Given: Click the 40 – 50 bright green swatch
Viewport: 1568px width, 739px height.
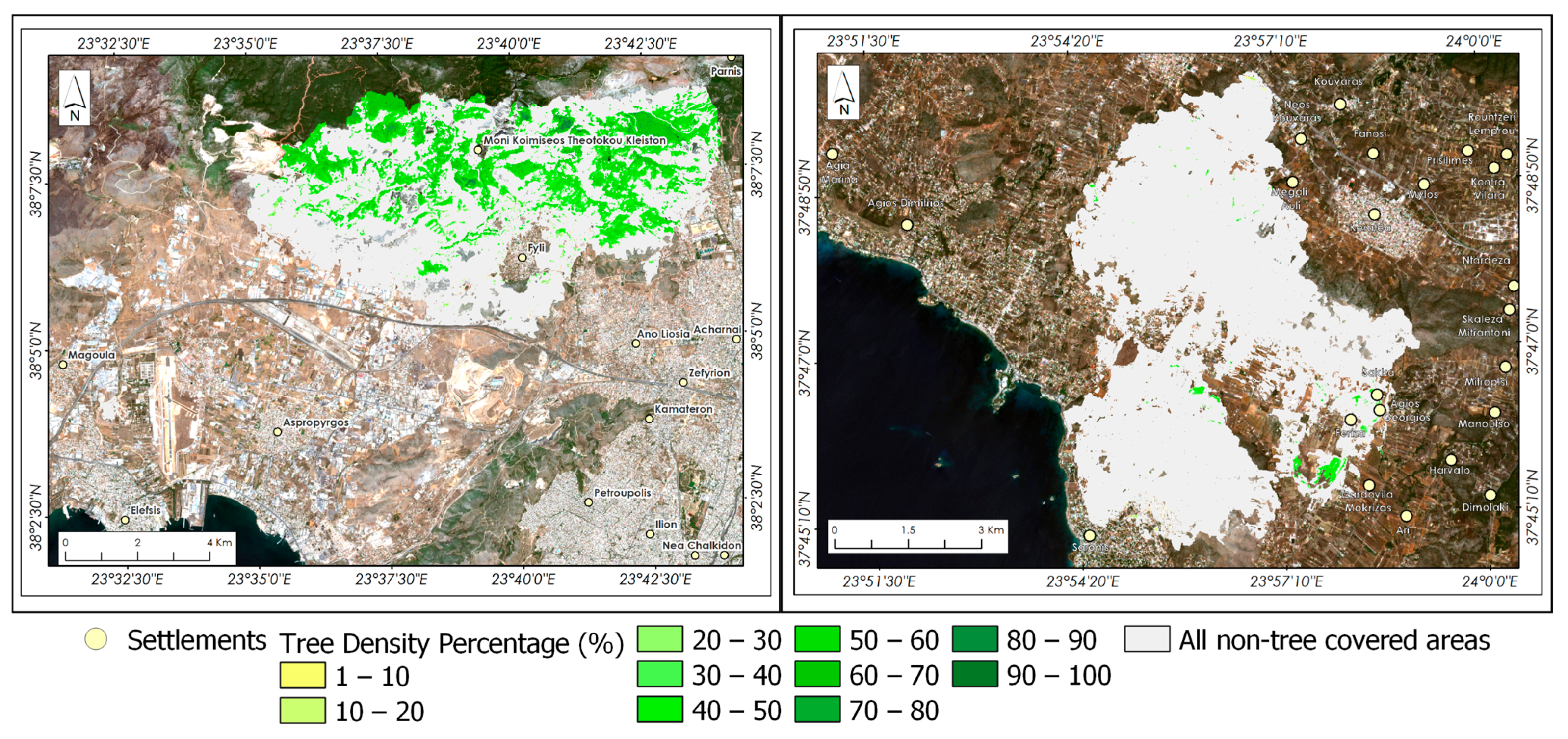Looking at the screenshot, I should (x=660, y=710).
